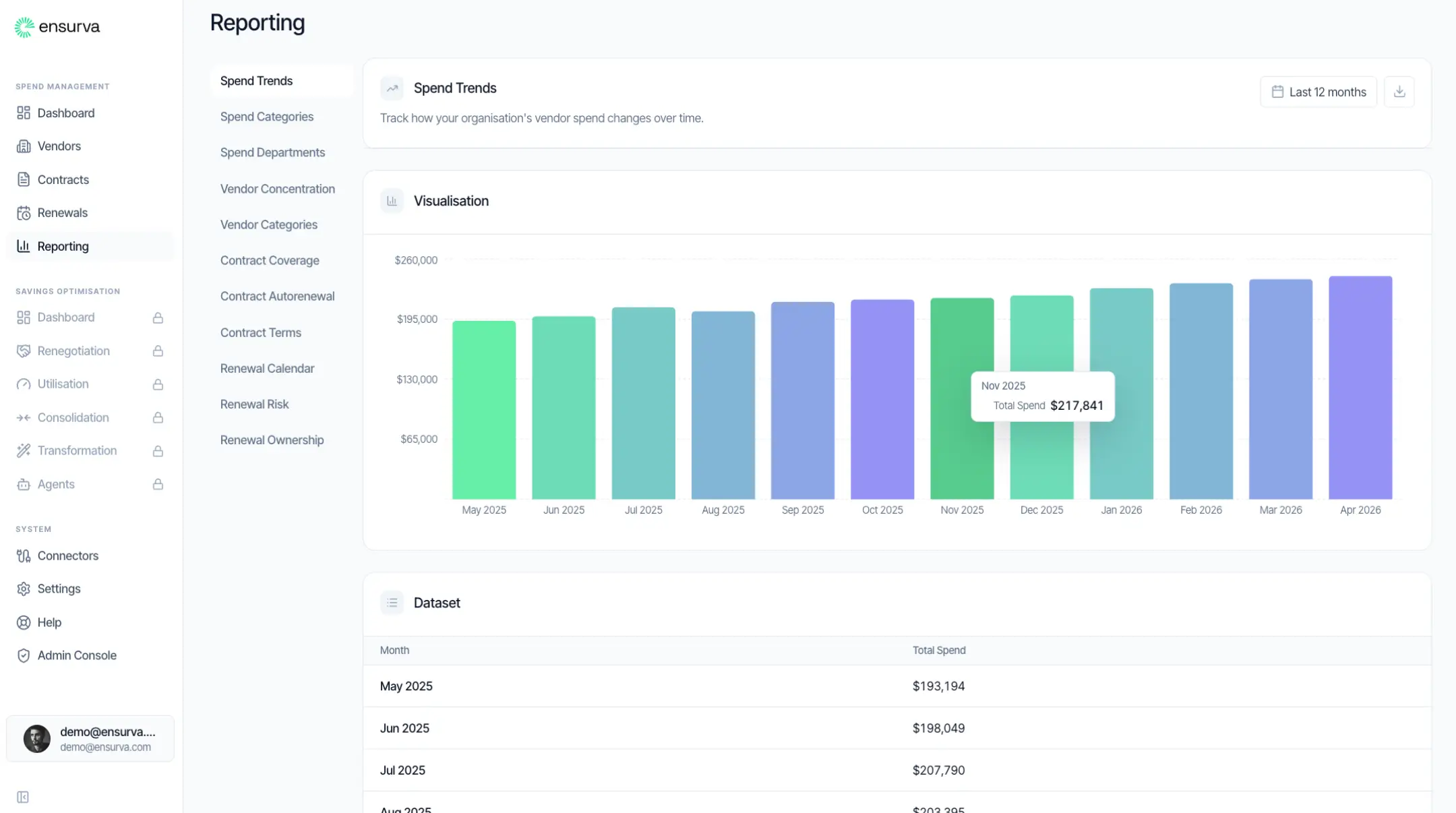Open the Last 12 months date range selector
The width and height of the screenshot is (1456, 813).
pyautogui.click(x=1318, y=92)
